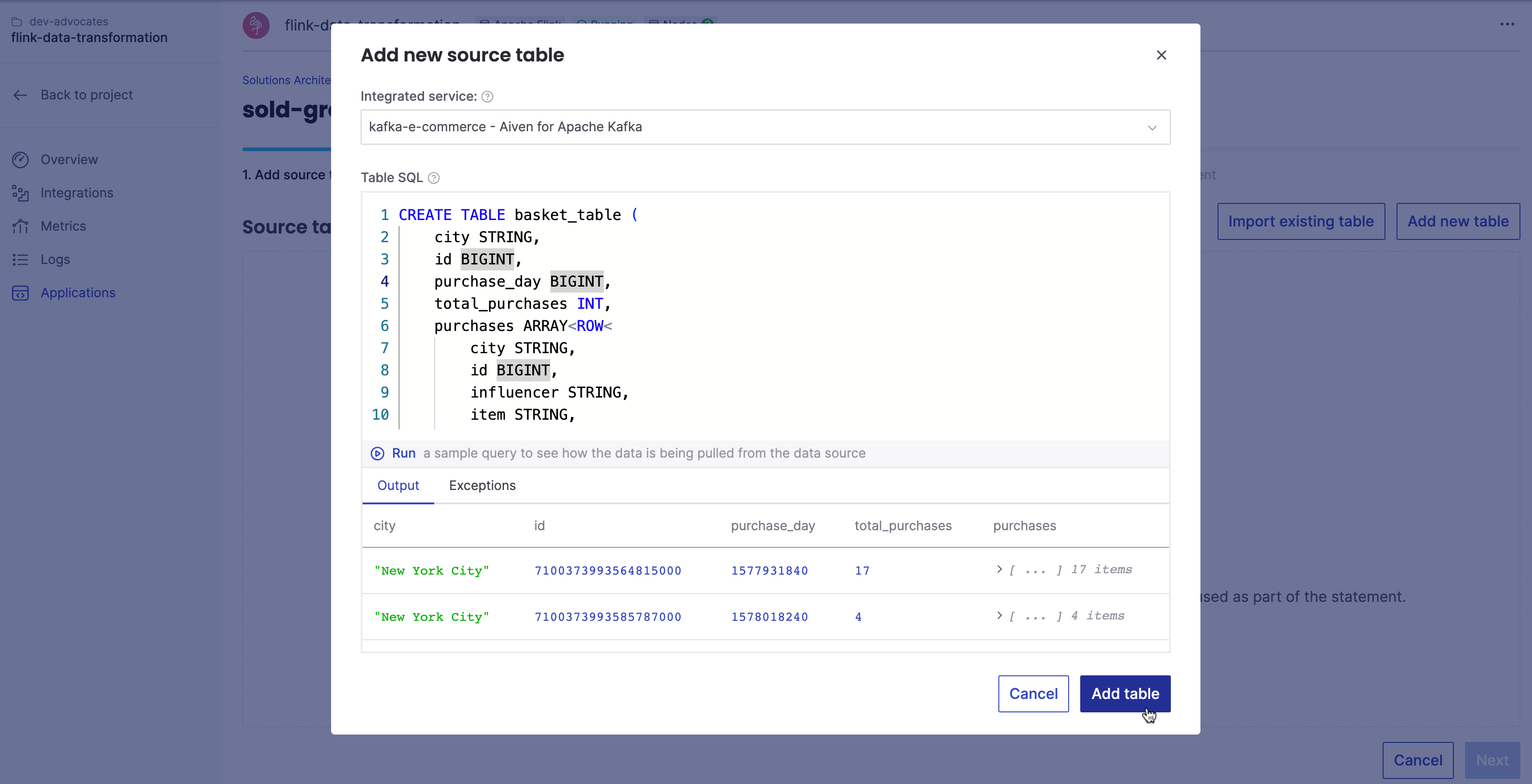Image resolution: width=1532 pixels, height=784 pixels.
Task: Click the dev-advocates folder icon
Action: point(17,20)
